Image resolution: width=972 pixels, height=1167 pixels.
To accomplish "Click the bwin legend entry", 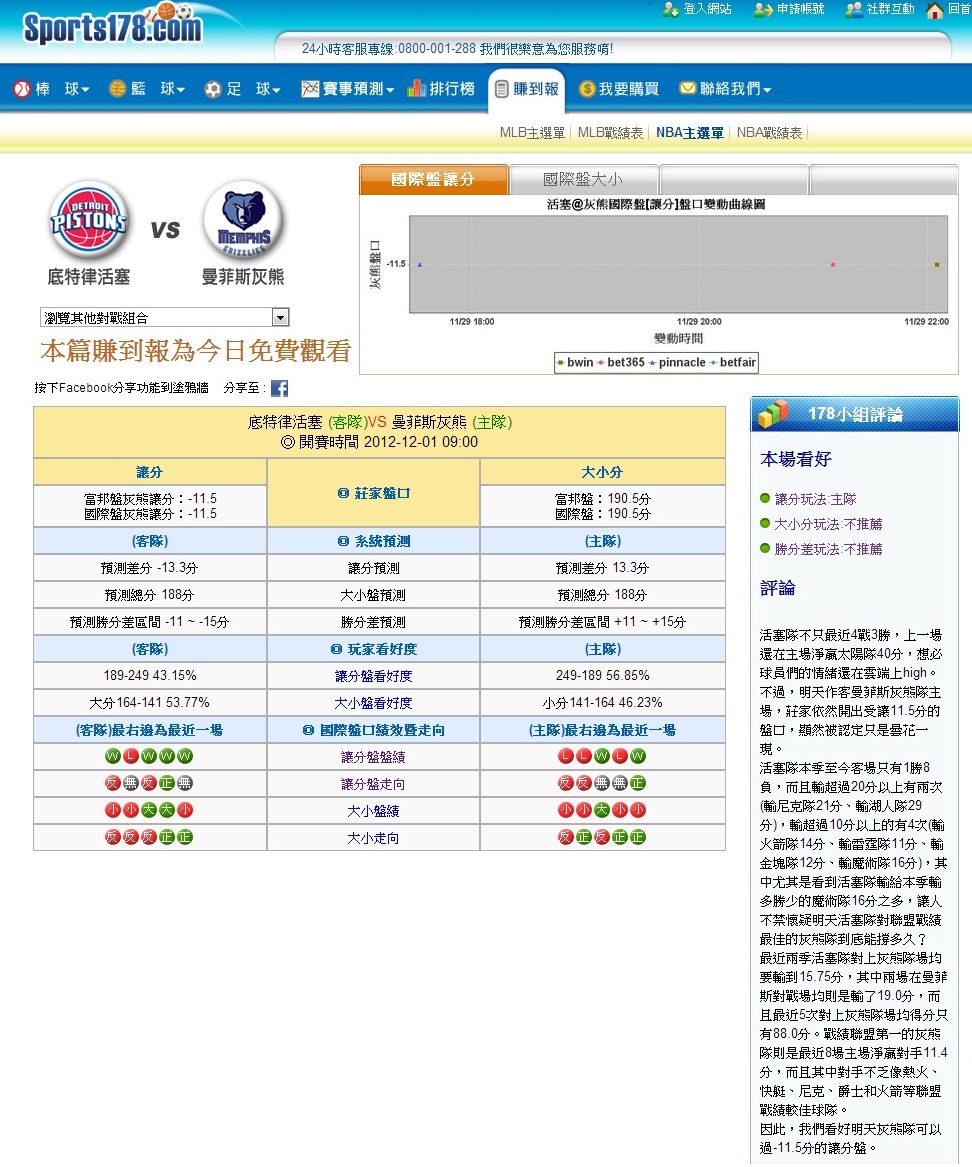I will point(575,362).
